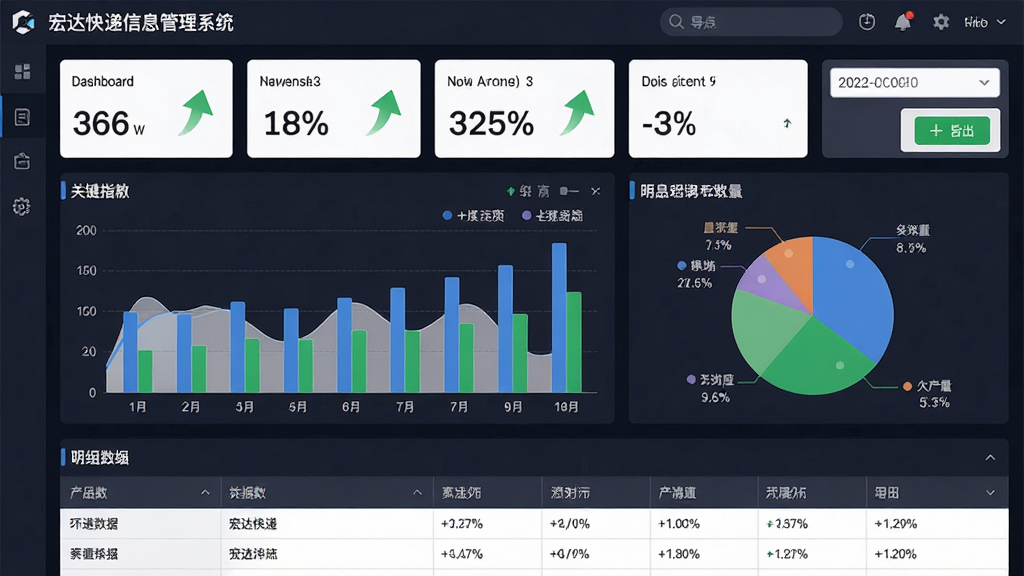Expand the last table column's down chevron
The height and width of the screenshot is (576, 1024).
990,493
